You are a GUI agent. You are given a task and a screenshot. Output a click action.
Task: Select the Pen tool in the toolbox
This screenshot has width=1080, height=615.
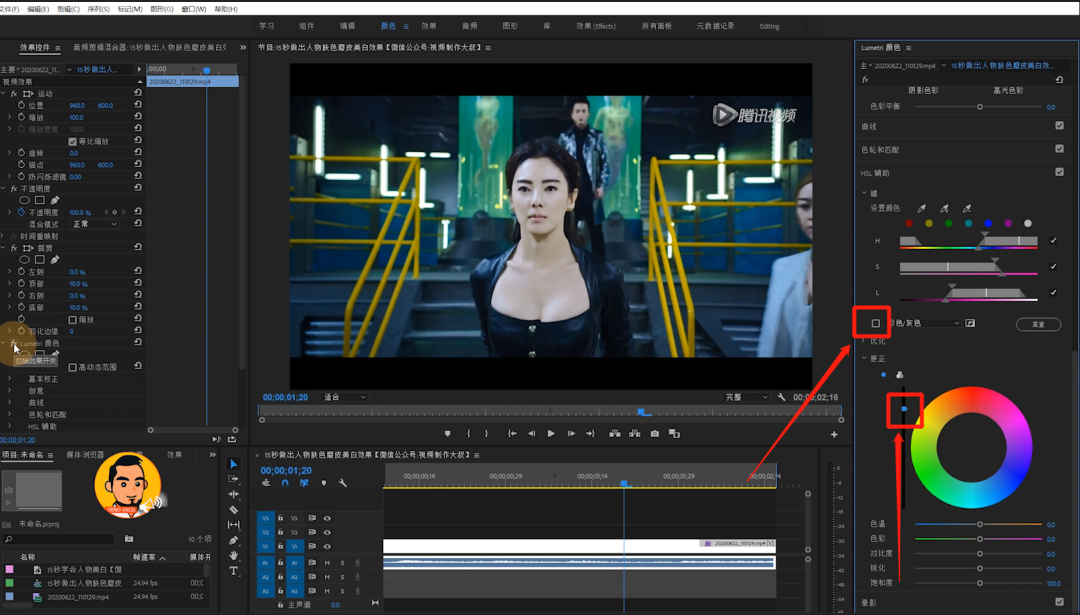click(233, 541)
